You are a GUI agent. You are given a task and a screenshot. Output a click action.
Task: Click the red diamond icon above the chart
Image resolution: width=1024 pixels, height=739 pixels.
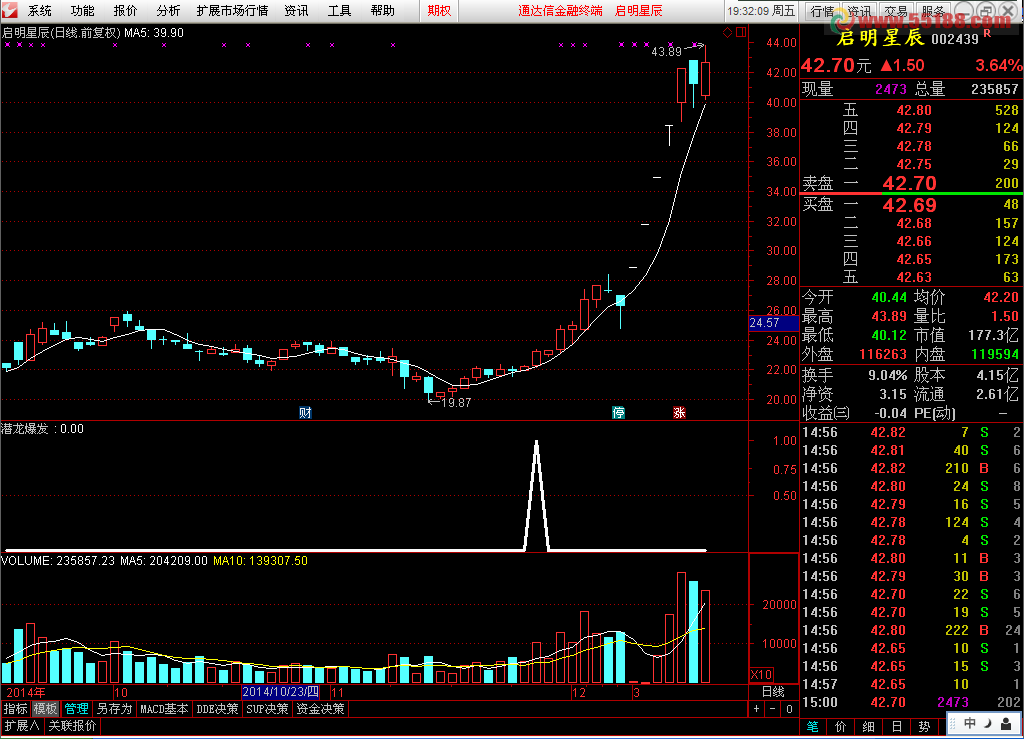tap(728, 33)
